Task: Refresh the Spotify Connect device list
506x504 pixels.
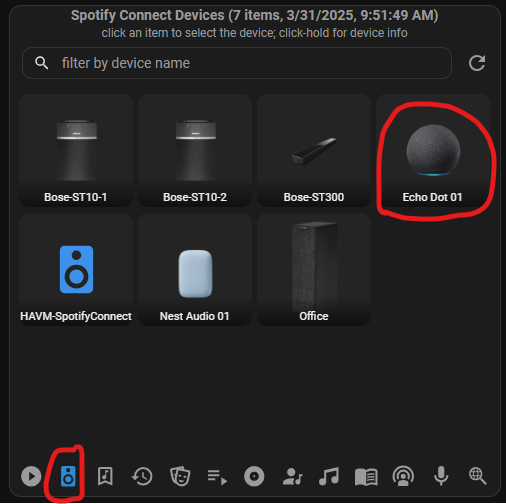Action: [x=477, y=63]
